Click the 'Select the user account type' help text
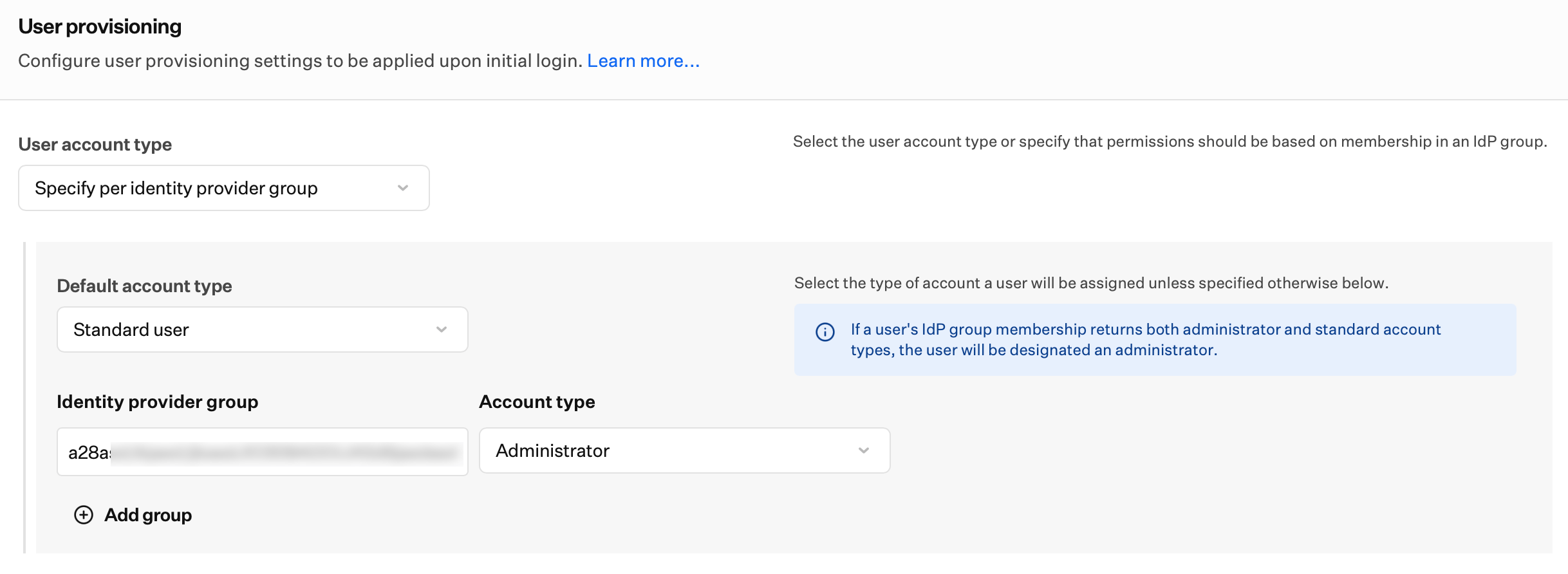 pyautogui.click(x=1170, y=142)
